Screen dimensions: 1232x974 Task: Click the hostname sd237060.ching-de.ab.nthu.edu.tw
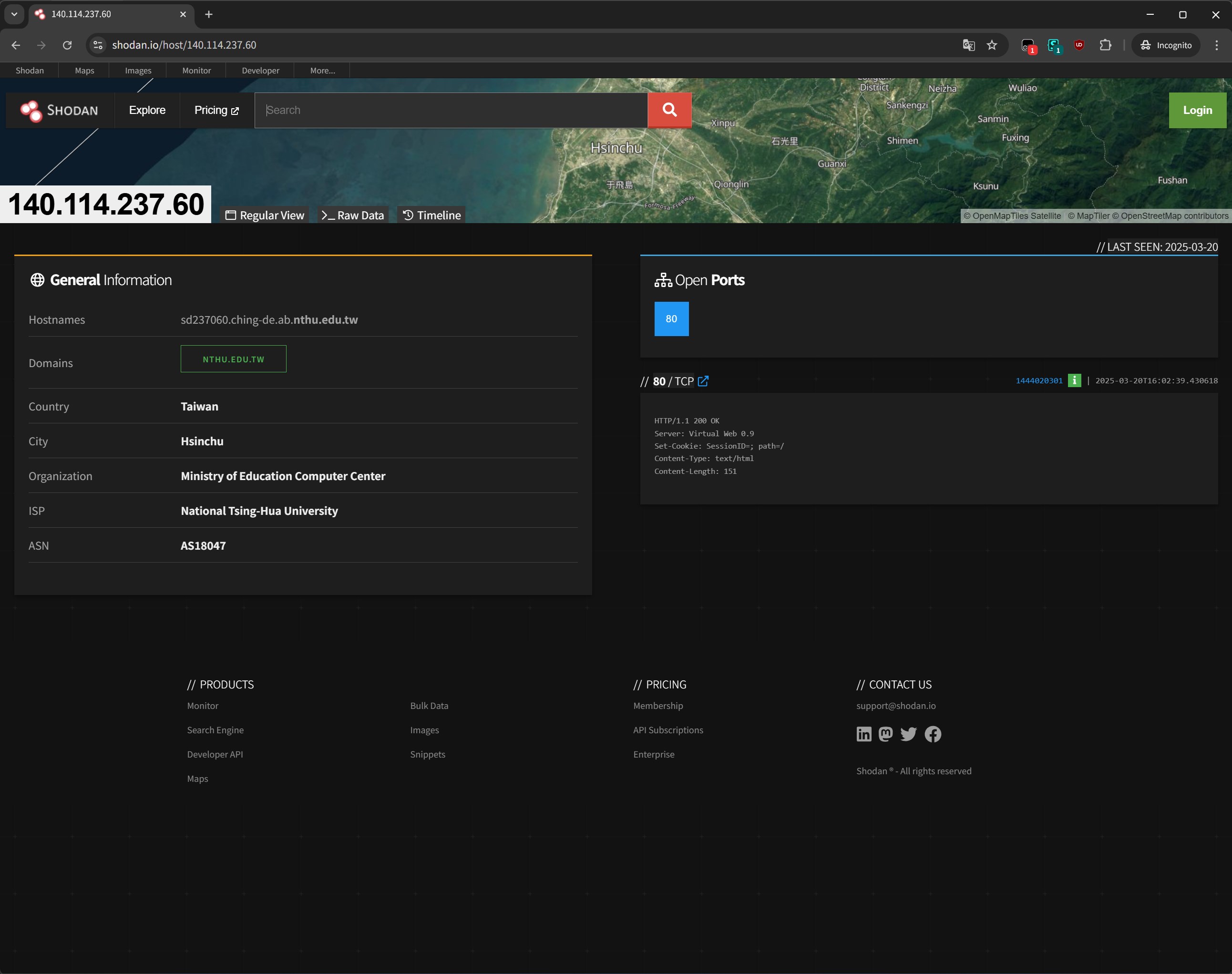click(269, 319)
